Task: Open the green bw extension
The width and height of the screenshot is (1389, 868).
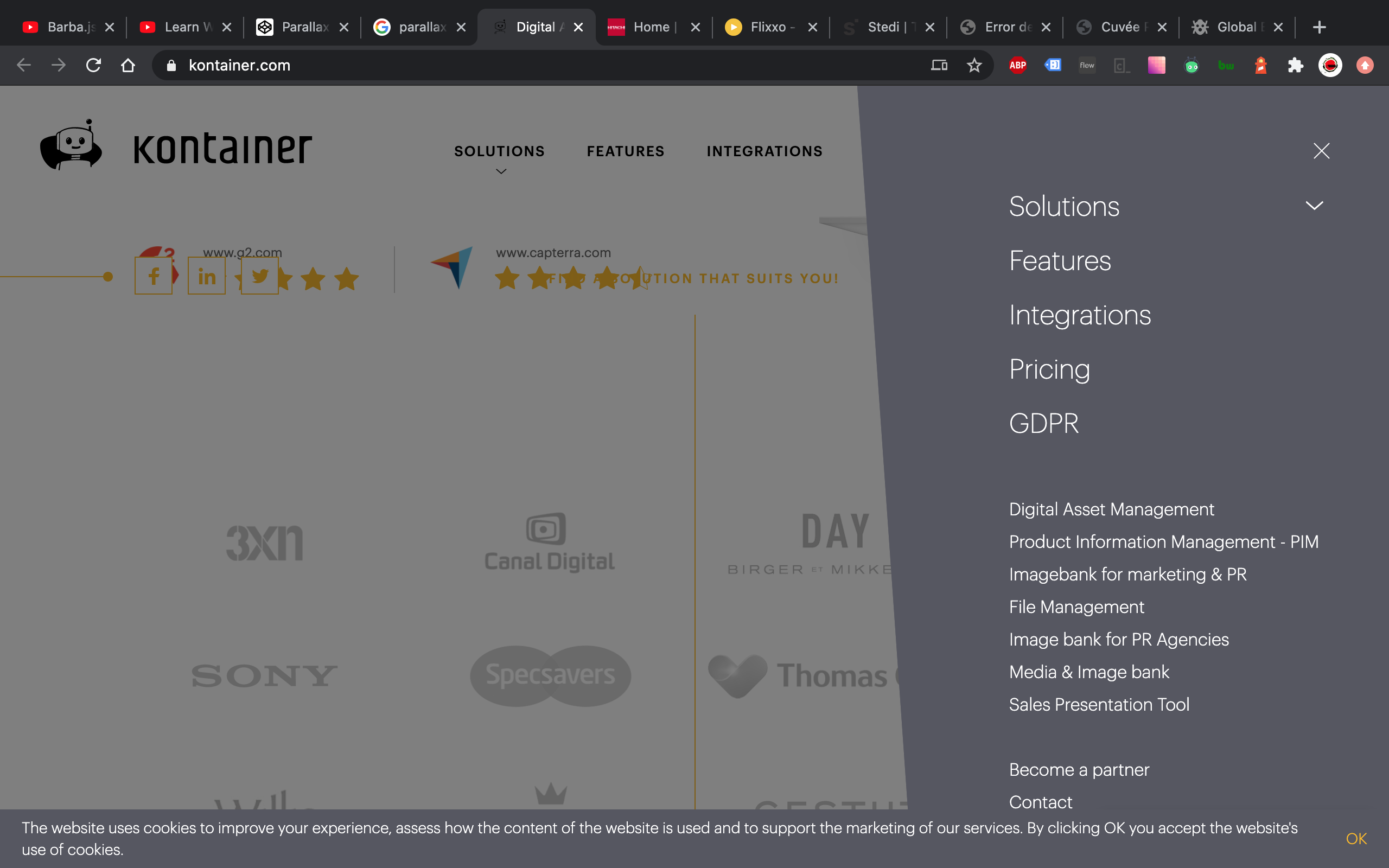Action: (x=1226, y=66)
